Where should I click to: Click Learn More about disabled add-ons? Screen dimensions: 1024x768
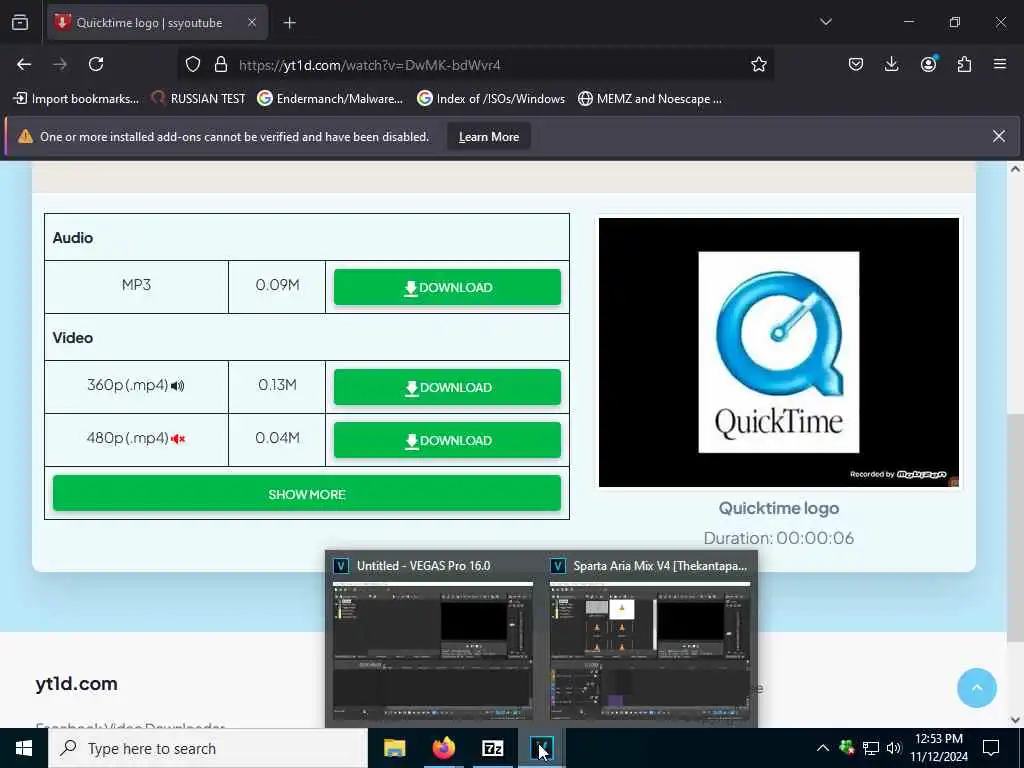point(488,136)
